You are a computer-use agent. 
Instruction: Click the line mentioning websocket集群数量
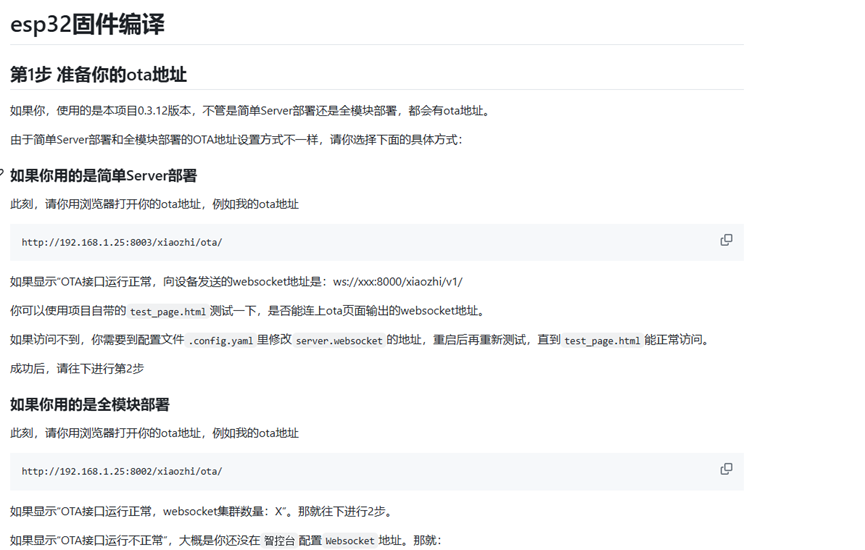point(200,511)
